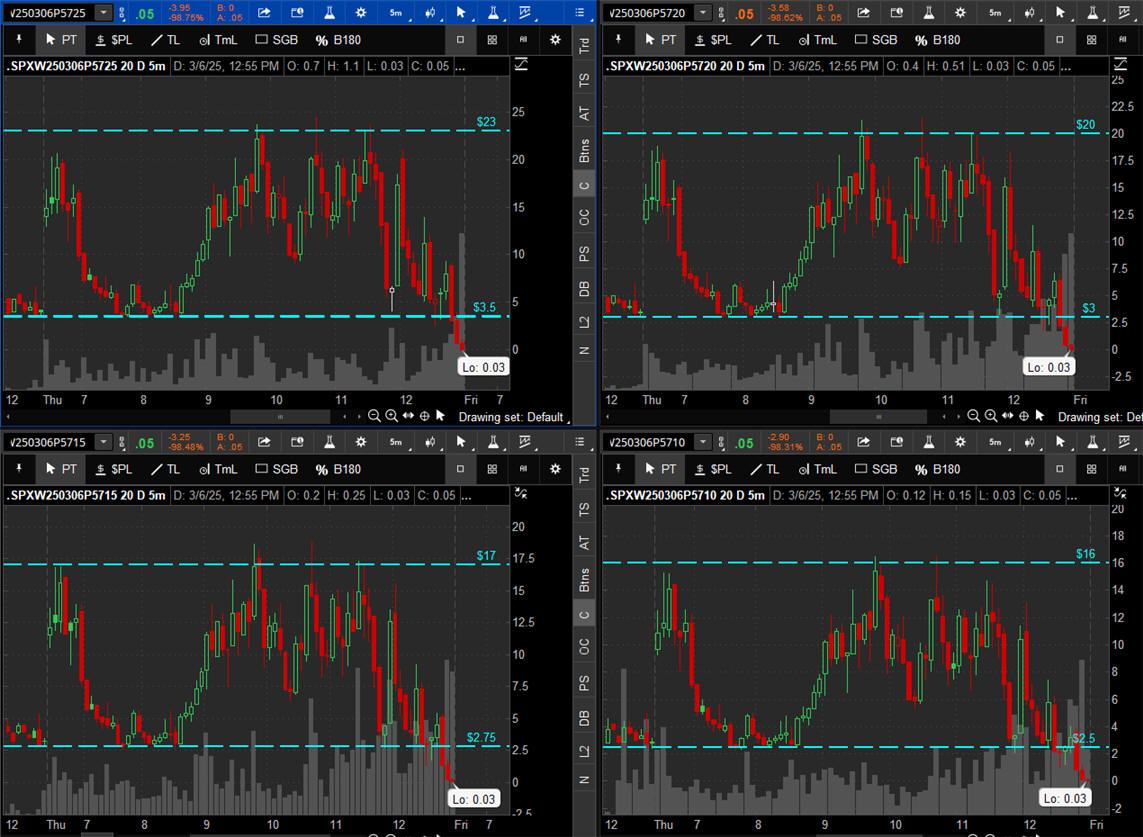Image resolution: width=1143 pixels, height=837 pixels.
Task: Click the horizontal time scrollbar under the P5725 chart
Action: coord(280,416)
